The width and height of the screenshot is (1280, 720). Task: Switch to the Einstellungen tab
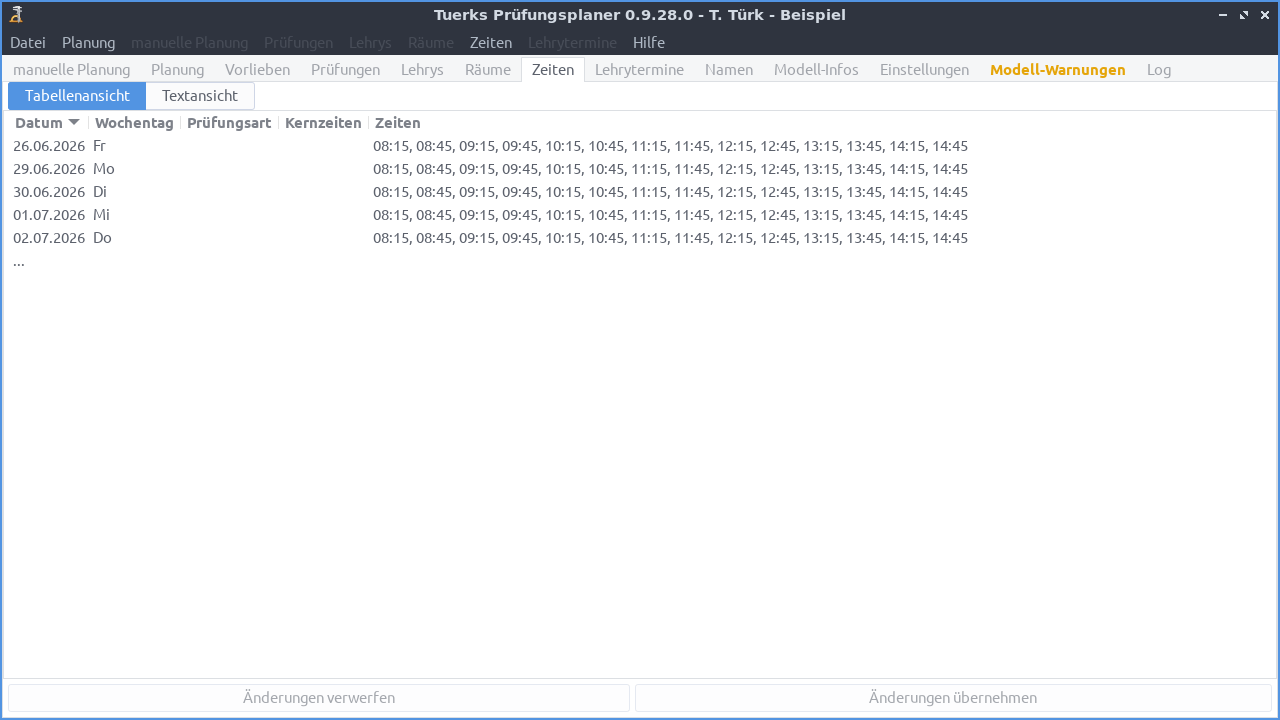click(x=924, y=69)
